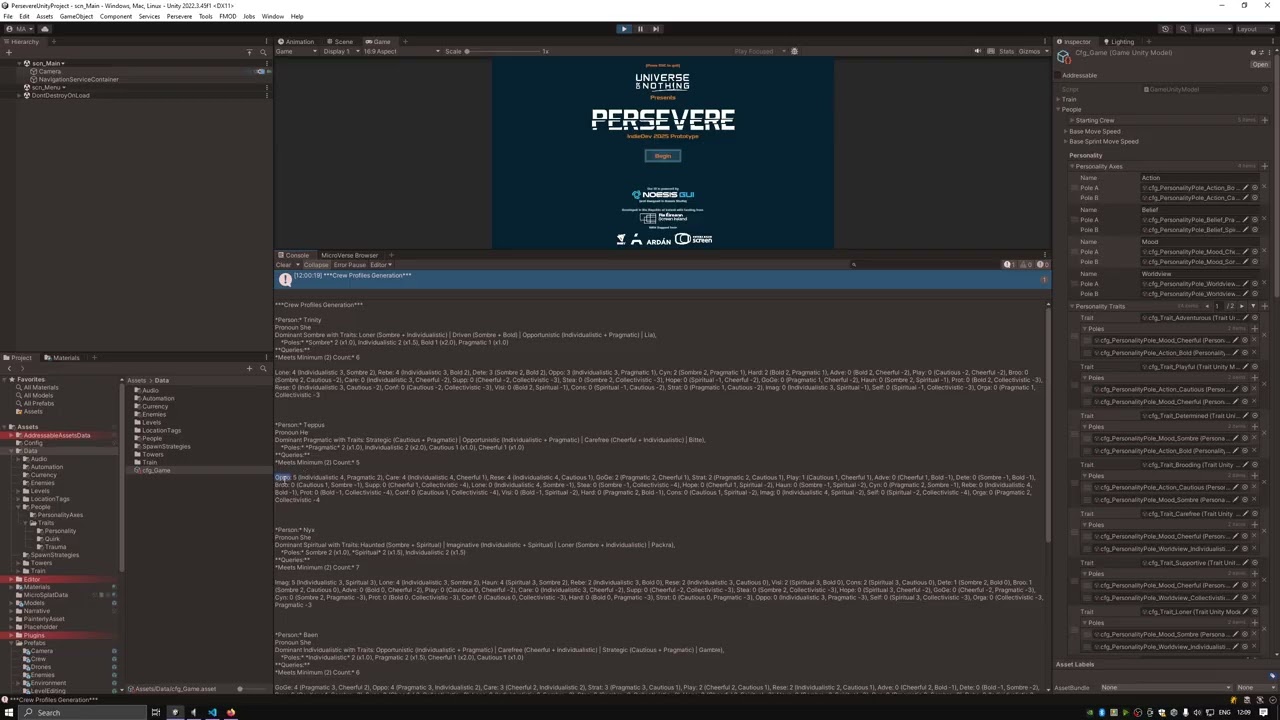1280x720 pixels.
Task: Open the Window menu
Action: [272, 16]
